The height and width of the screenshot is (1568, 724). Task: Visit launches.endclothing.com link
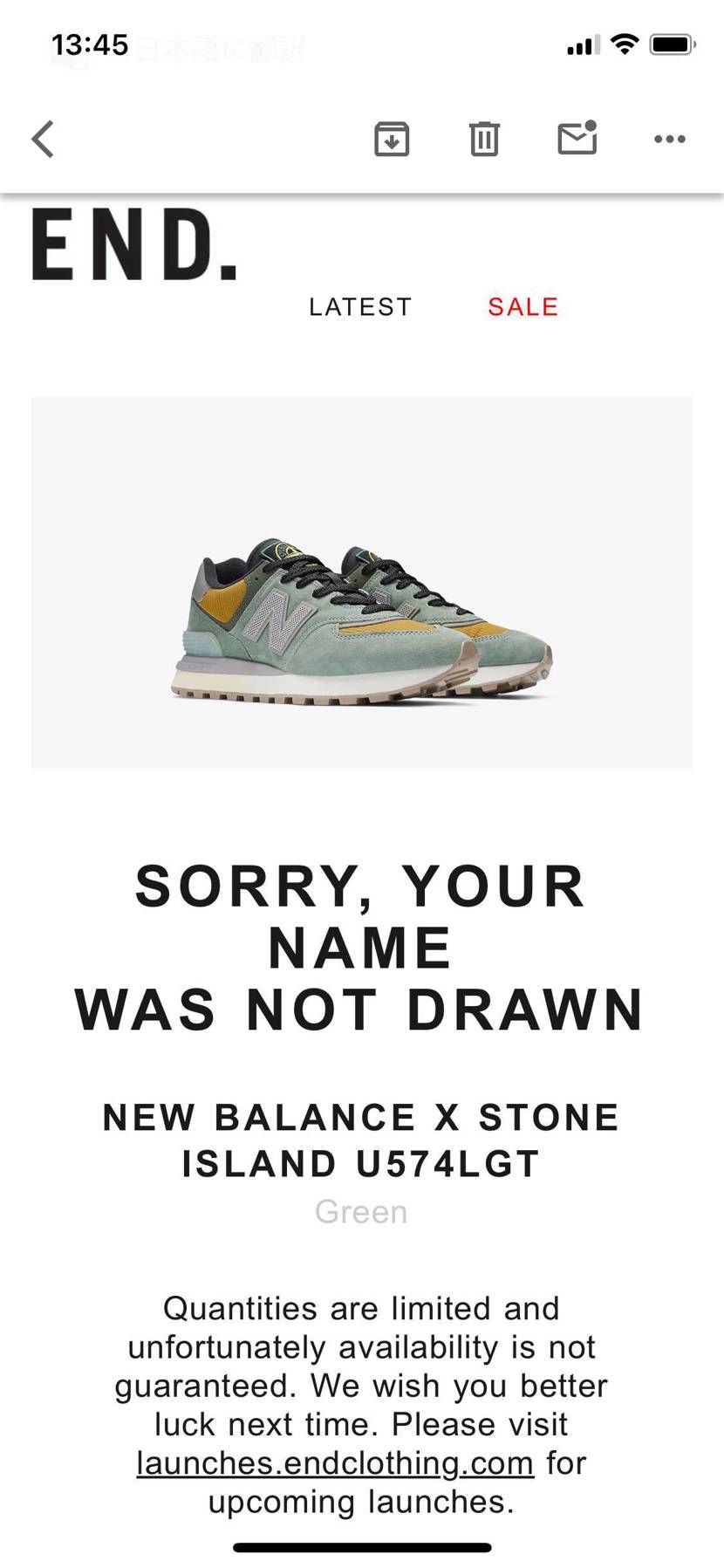tap(335, 1462)
